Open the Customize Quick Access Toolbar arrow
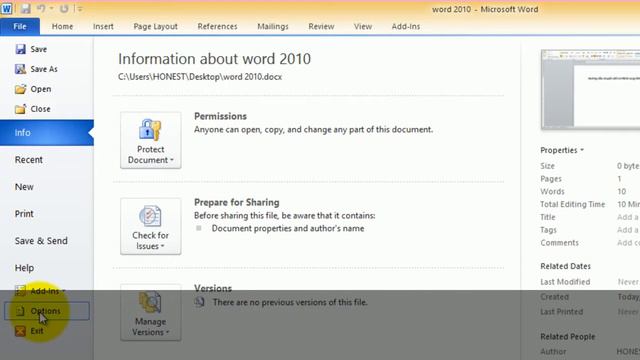This screenshot has width=640, height=360. pos(80,9)
